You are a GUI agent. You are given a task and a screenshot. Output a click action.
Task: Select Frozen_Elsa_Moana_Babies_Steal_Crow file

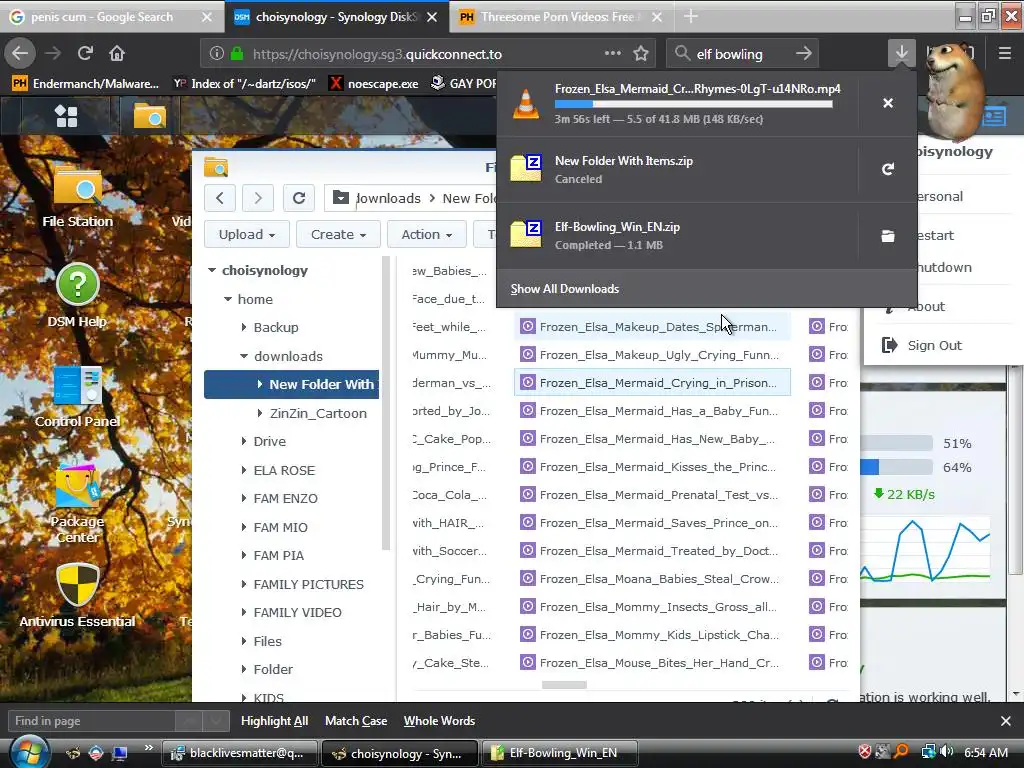(652, 579)
